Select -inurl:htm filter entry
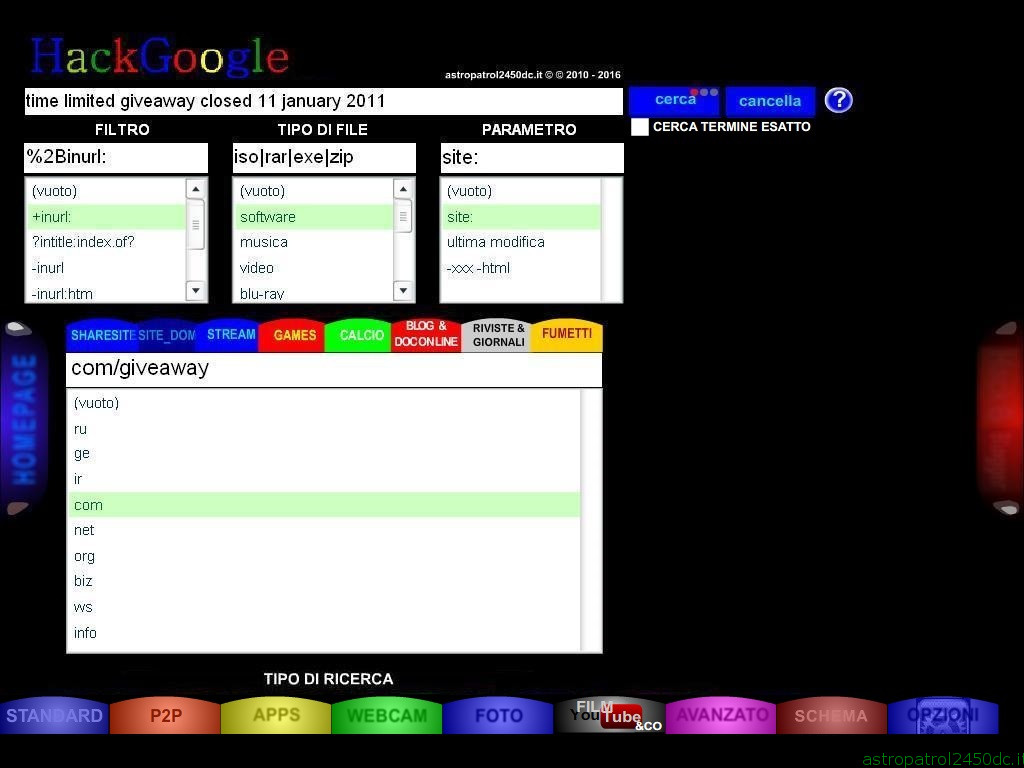Image resolution: width=1024 pixels, height=768 pixels. pyautogui.click(x=108, y=293)
